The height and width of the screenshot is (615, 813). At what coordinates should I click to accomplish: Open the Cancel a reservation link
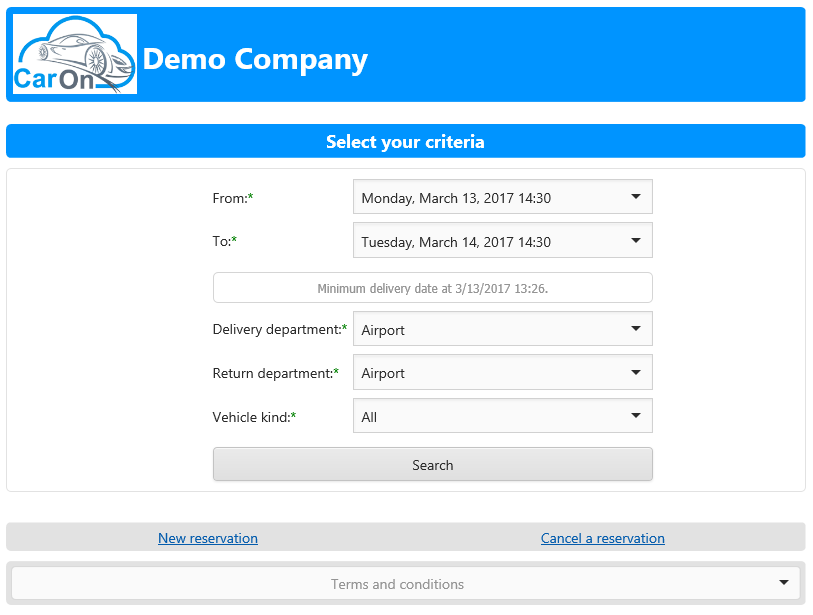pyautogui.click(x=602, y=538)
